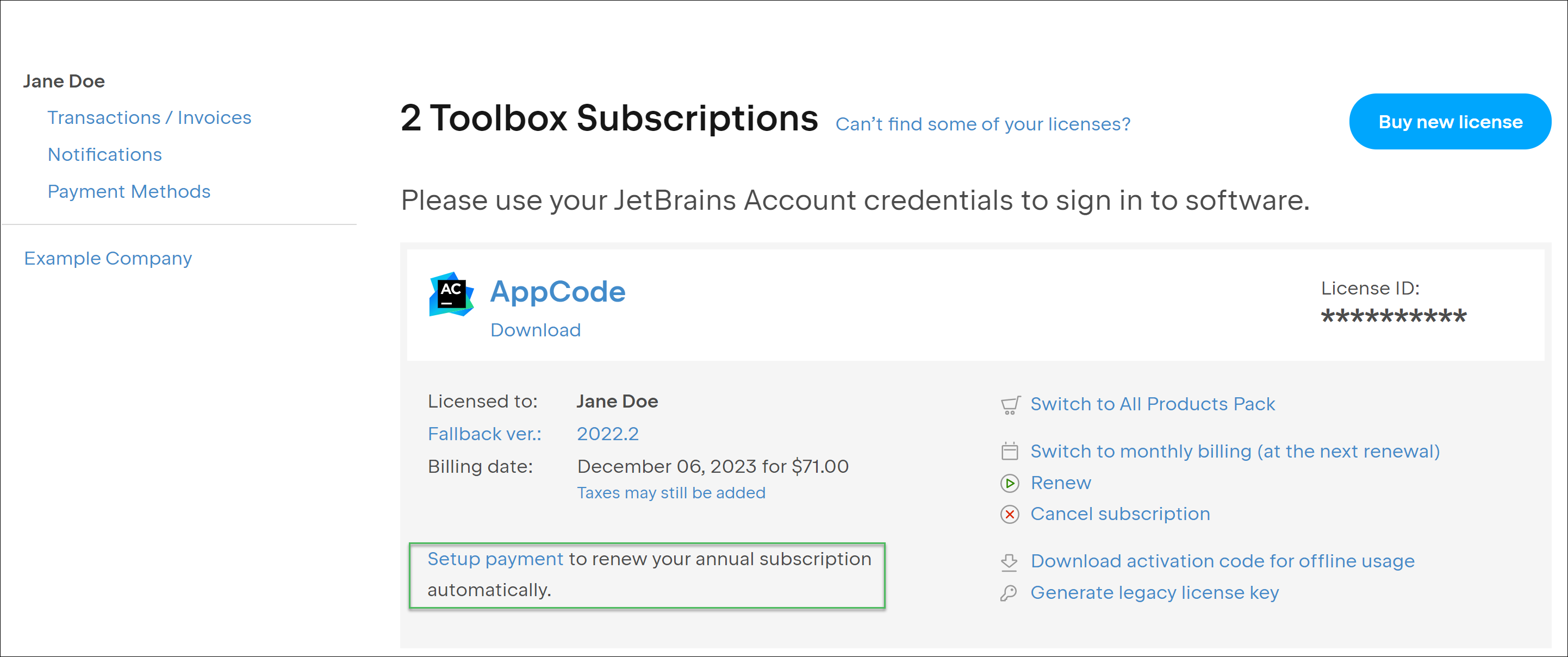Click the key icon for legacy license

(1009, 593)
